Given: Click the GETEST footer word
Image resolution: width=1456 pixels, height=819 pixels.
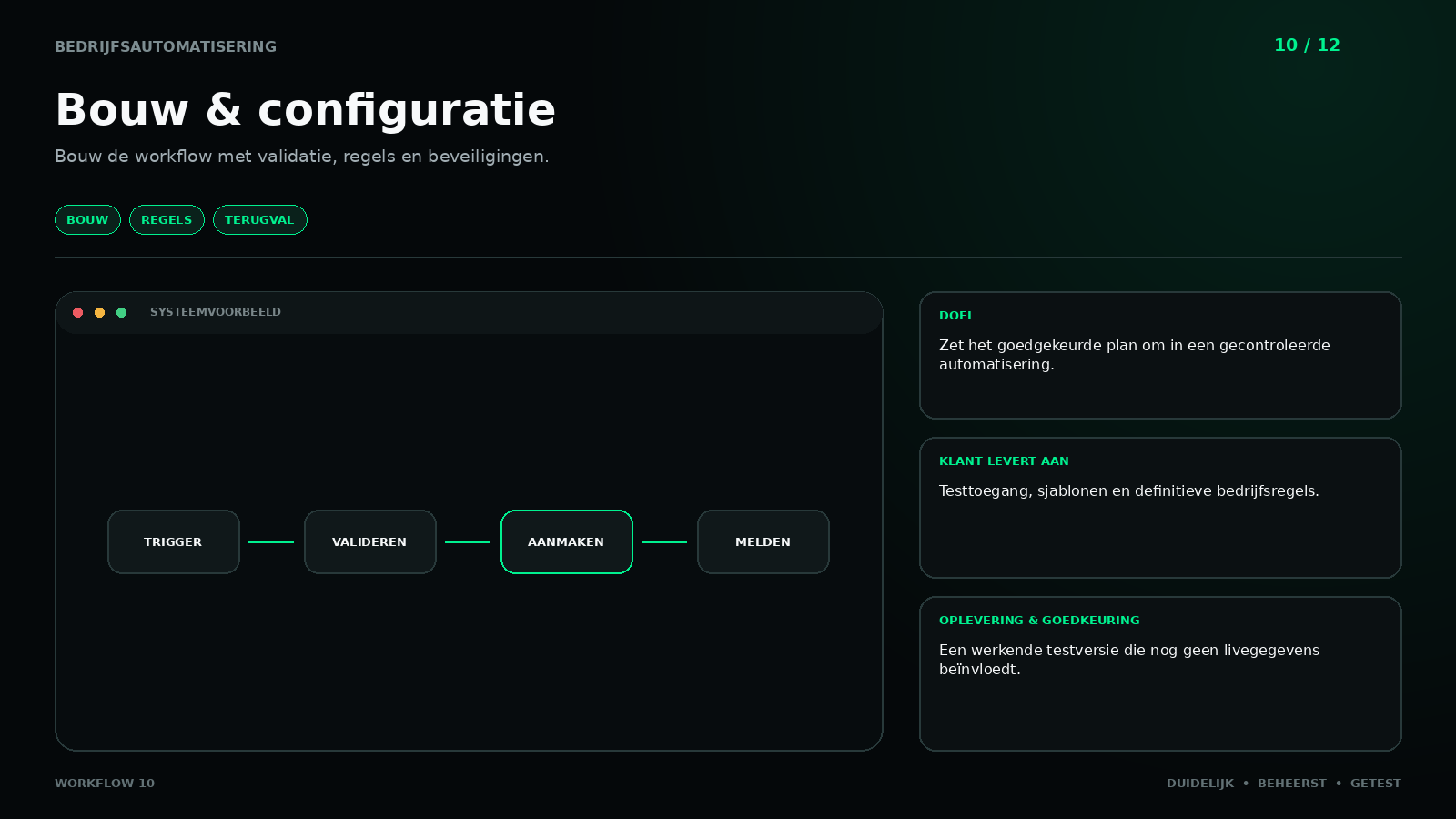Looking at the screenshot, I should pos(1376,784).
